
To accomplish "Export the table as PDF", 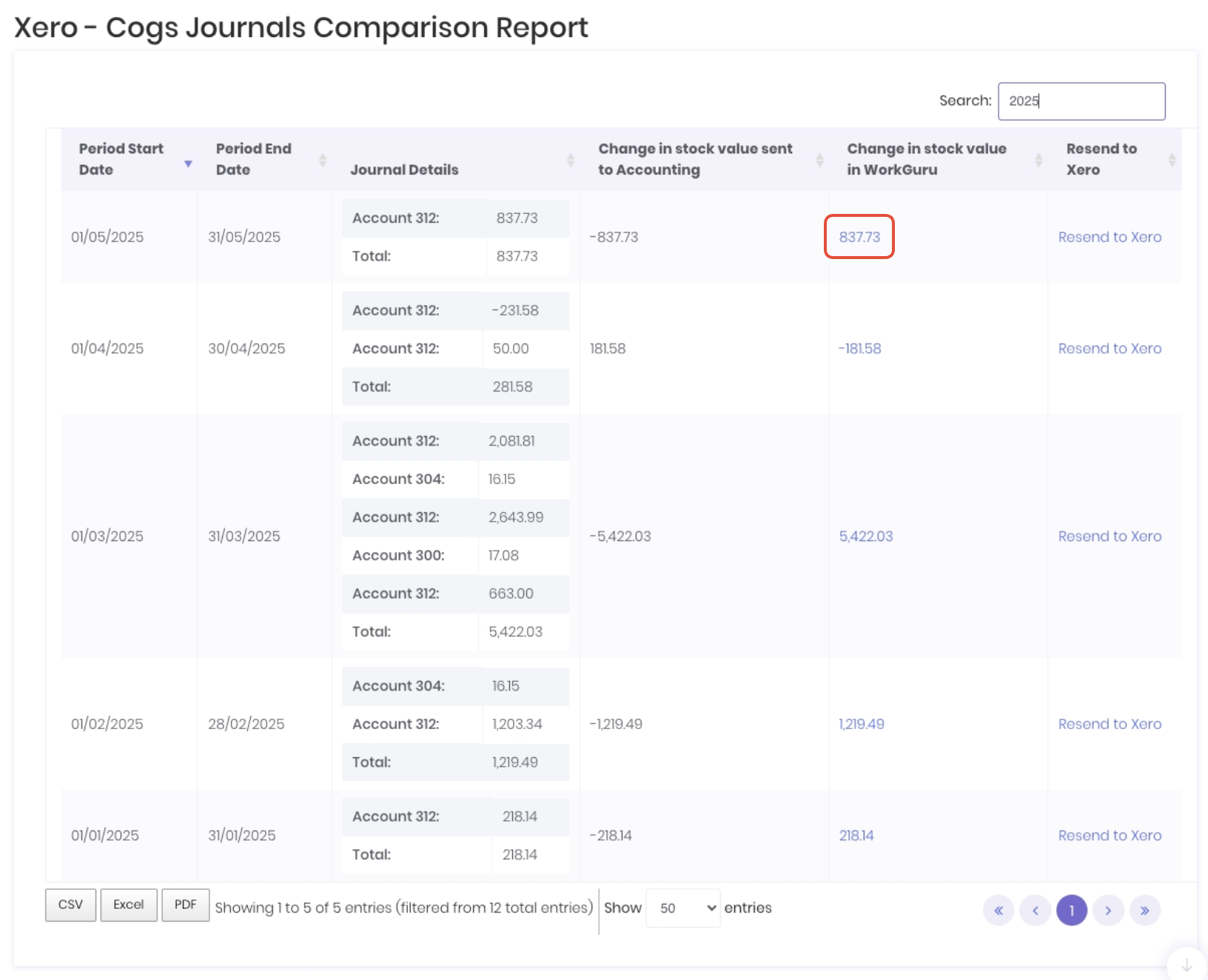I will [186, 905].
